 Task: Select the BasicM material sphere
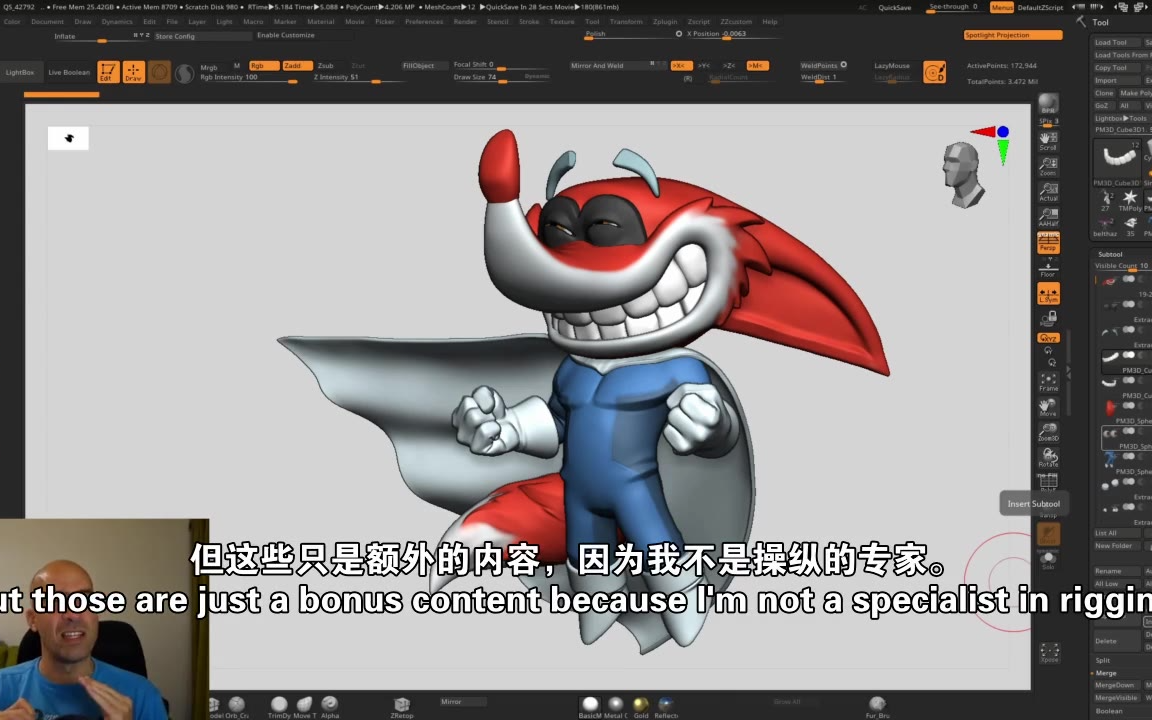coord(590,706)
